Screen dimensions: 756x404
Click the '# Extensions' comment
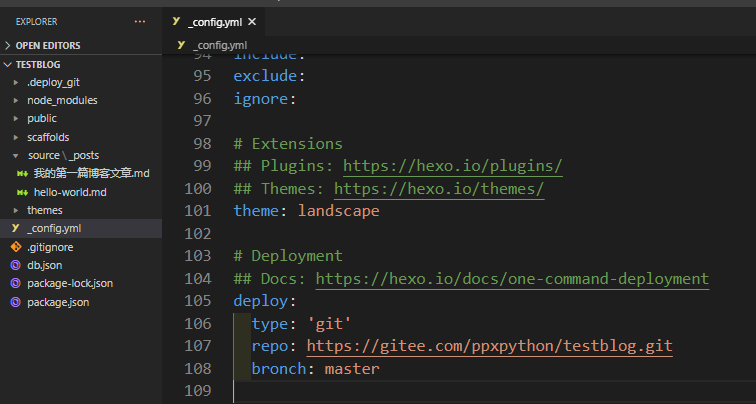pos(288,144)
